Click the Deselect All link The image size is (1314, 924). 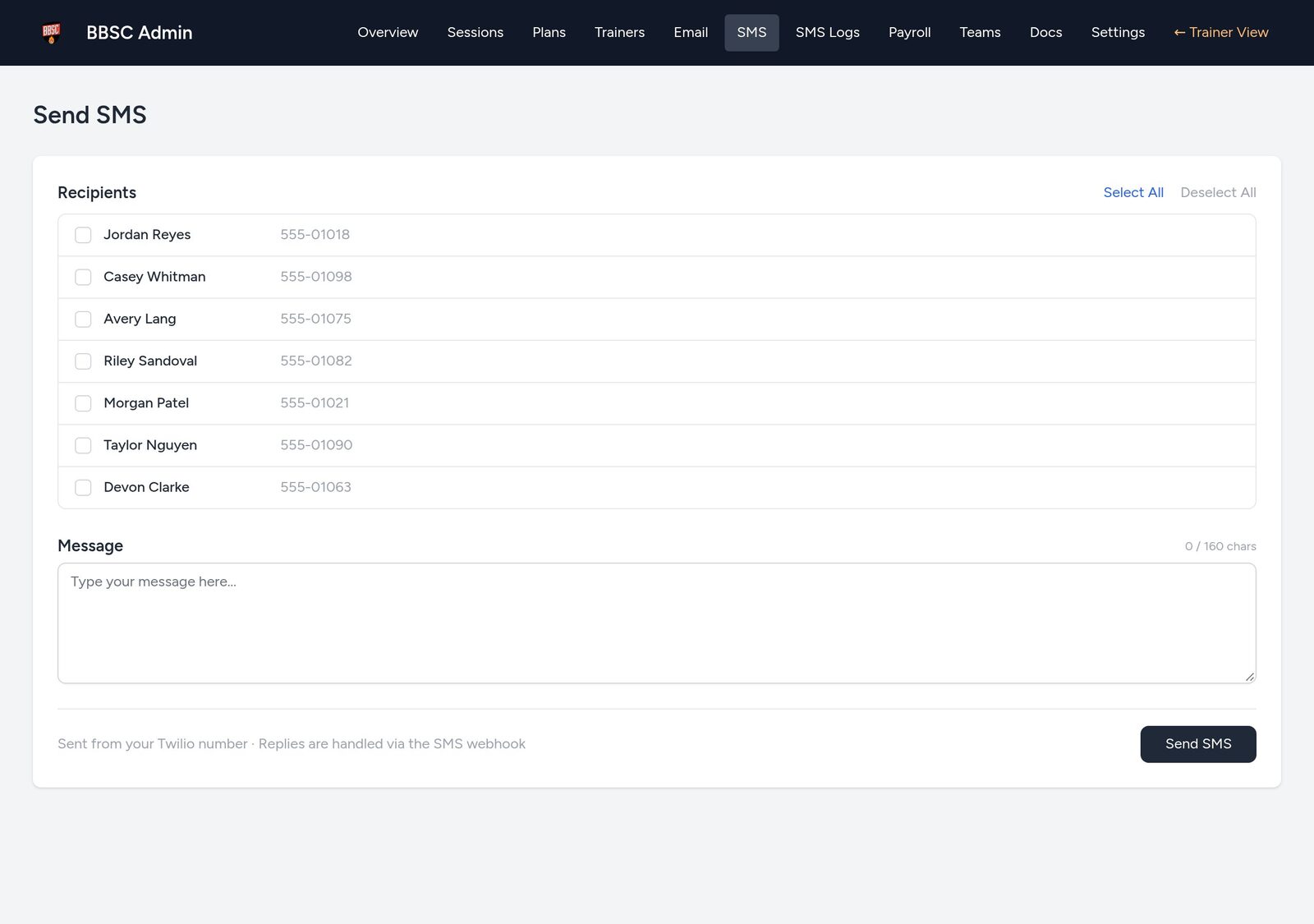point(1218,192)
